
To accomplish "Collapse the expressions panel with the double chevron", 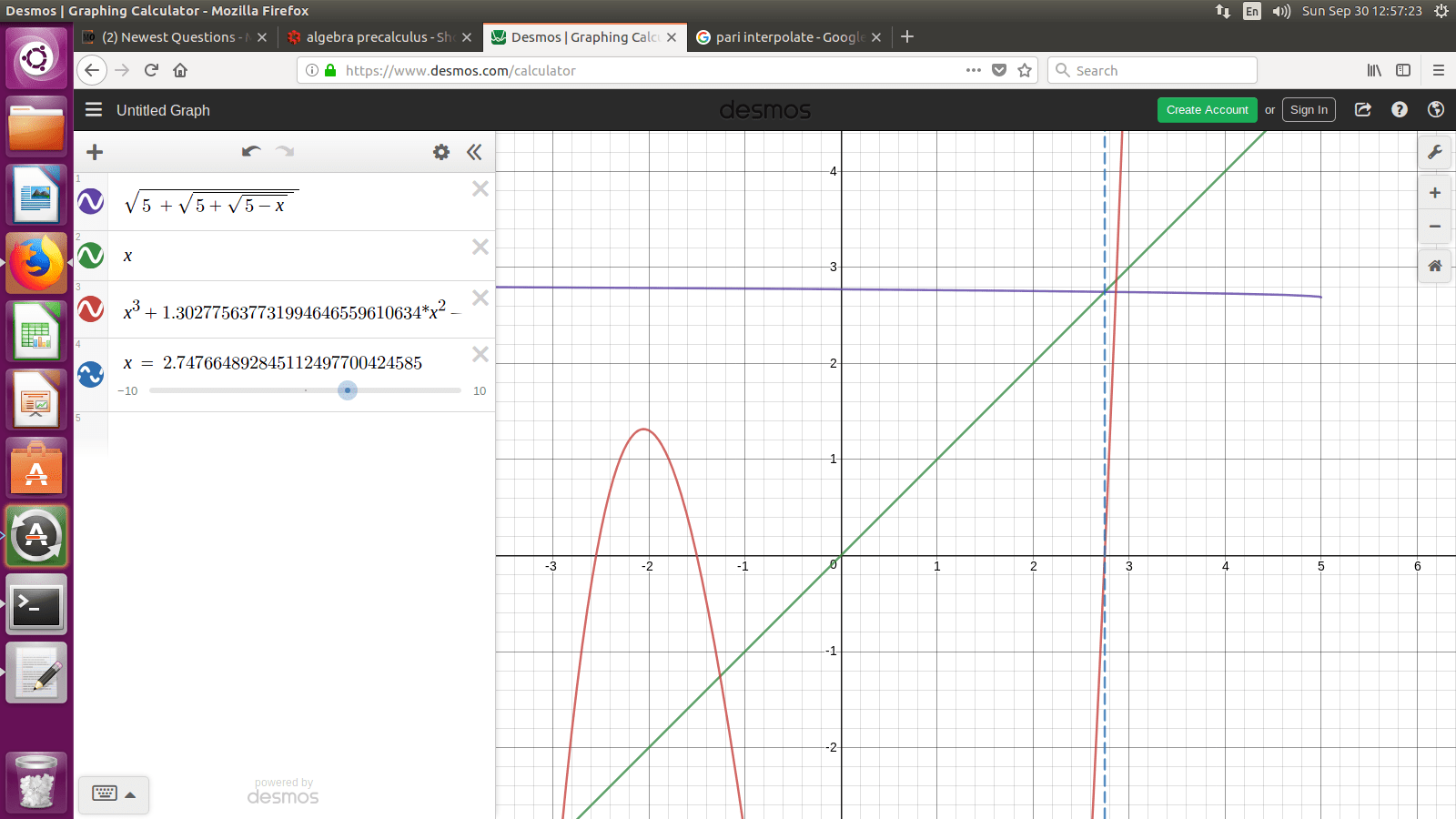I will [x=474, y=152].
